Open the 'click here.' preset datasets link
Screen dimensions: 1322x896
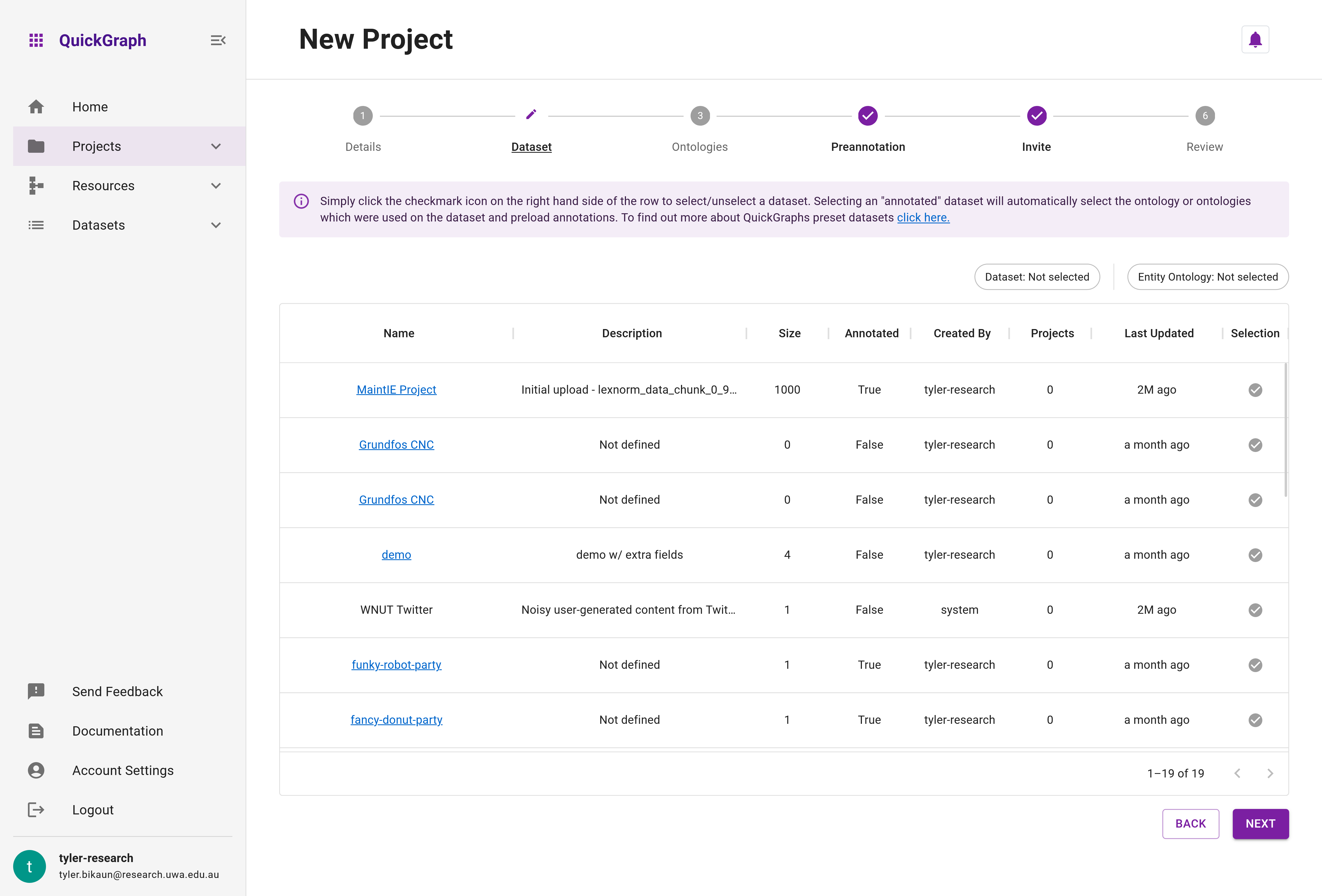[923, 217]
